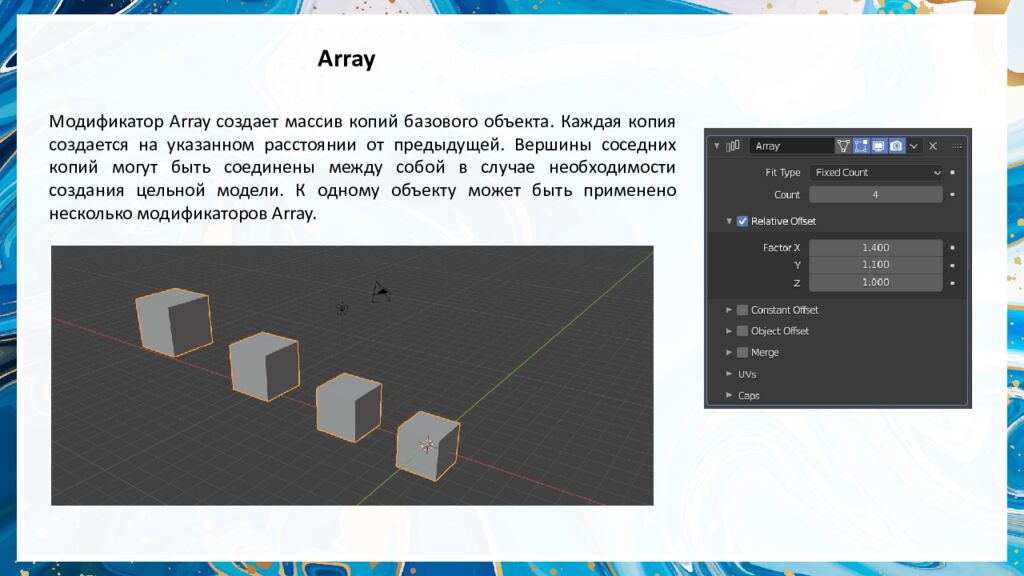
Task: Open the Fit Type dropdown
Action: 875,172
